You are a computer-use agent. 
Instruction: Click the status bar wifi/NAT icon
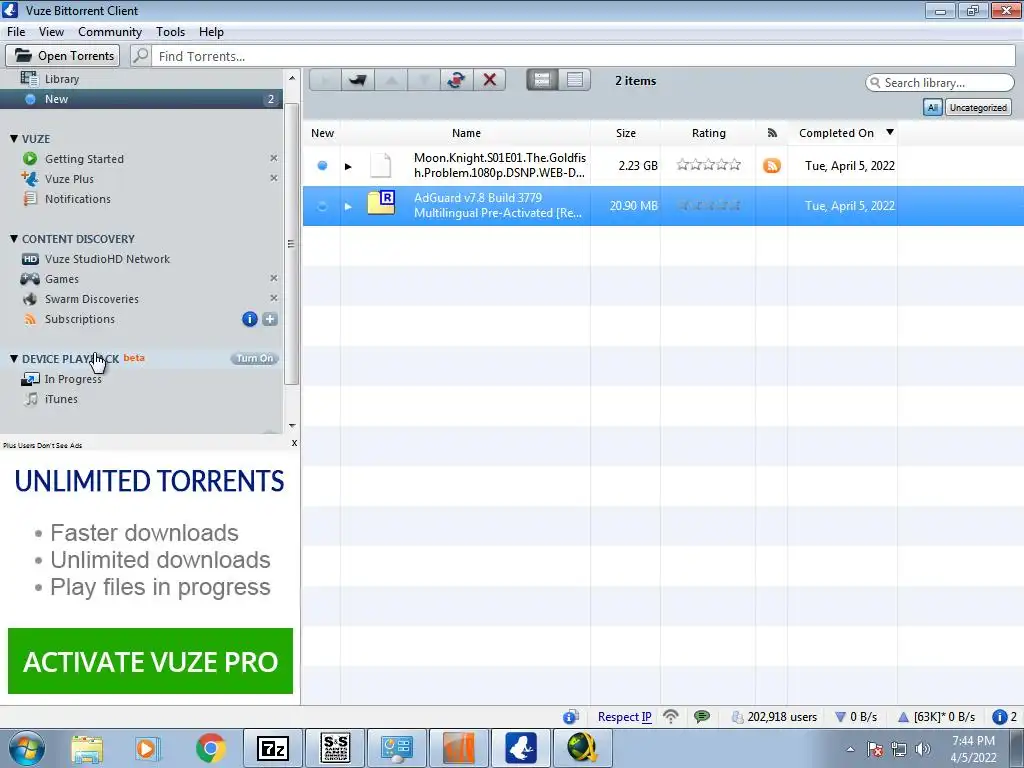pyautogui.click(x=671, y=716)
